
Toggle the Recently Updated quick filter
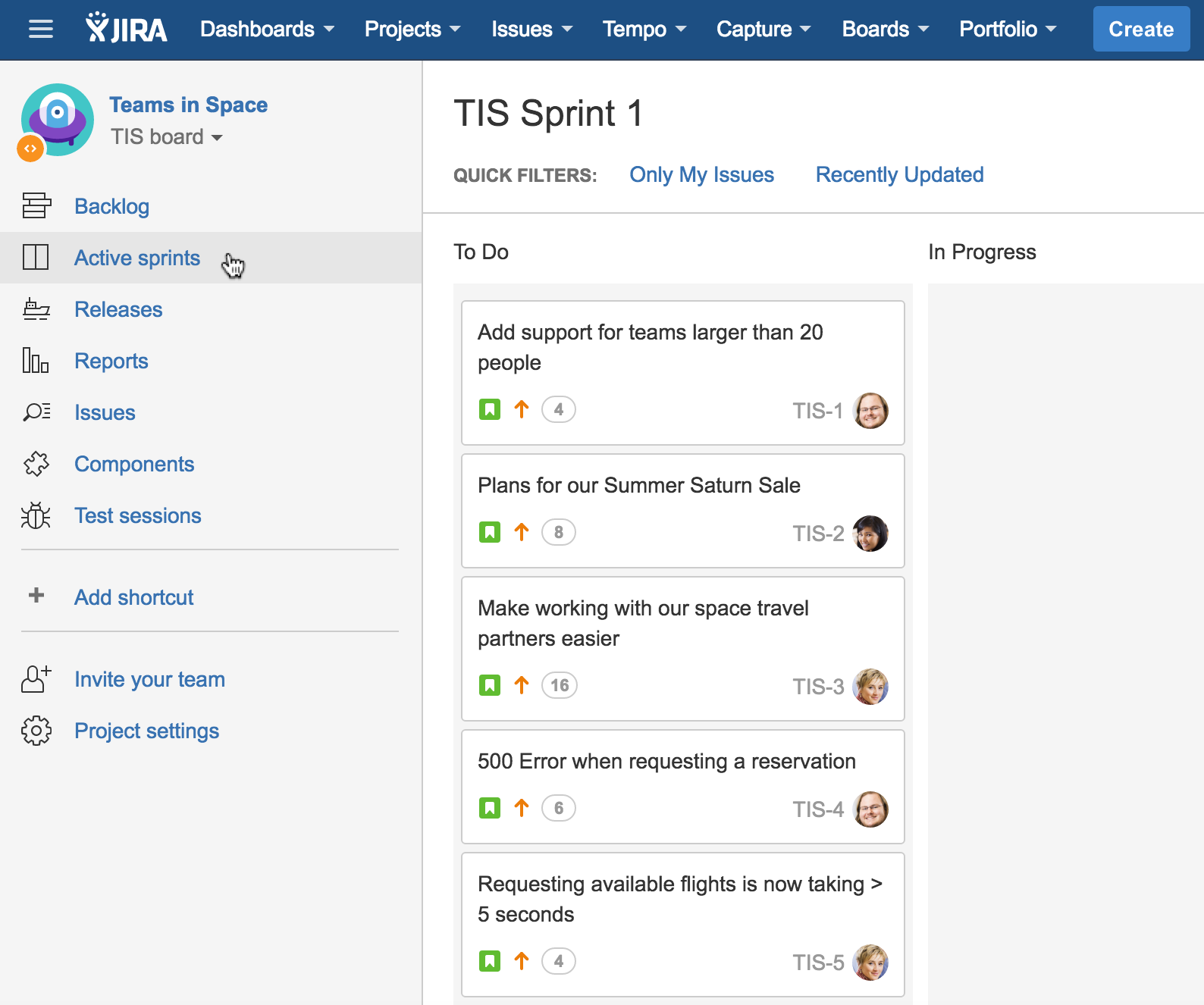(x=899, y=175)
